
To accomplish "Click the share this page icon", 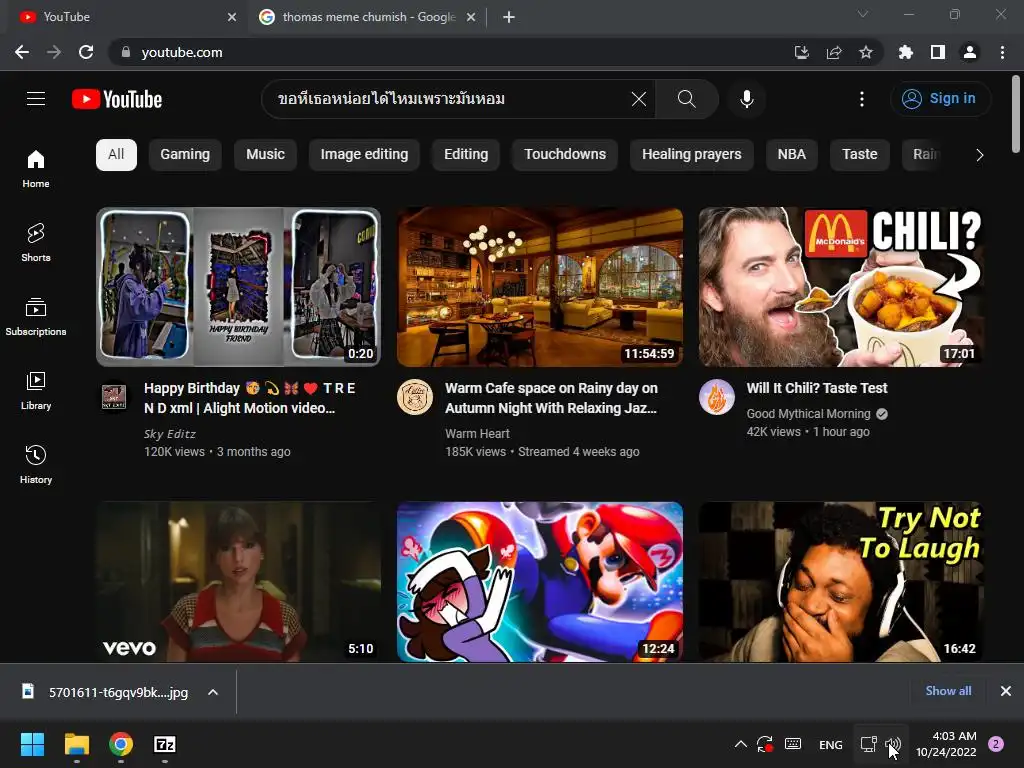I will (x=833, y=52).
